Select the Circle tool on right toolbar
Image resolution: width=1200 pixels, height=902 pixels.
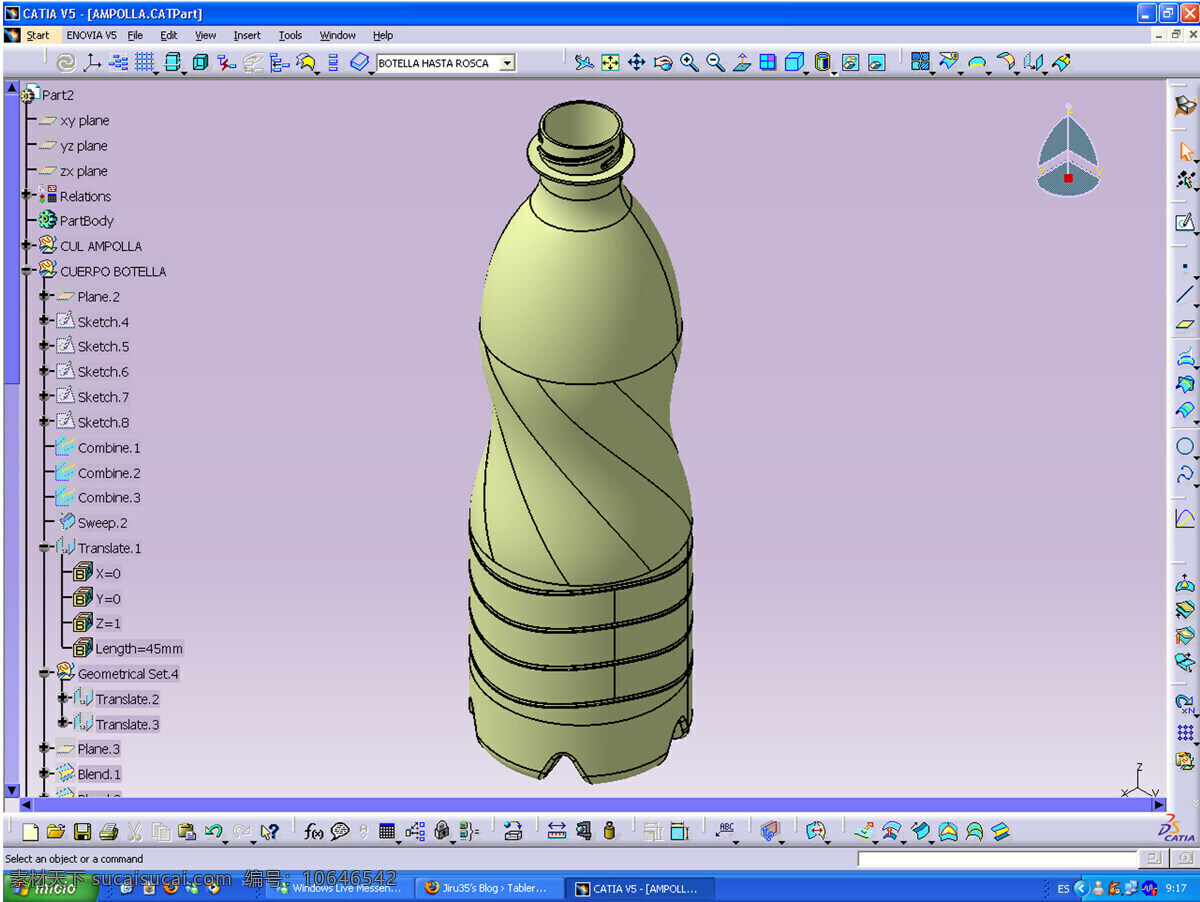(1186, 447)
